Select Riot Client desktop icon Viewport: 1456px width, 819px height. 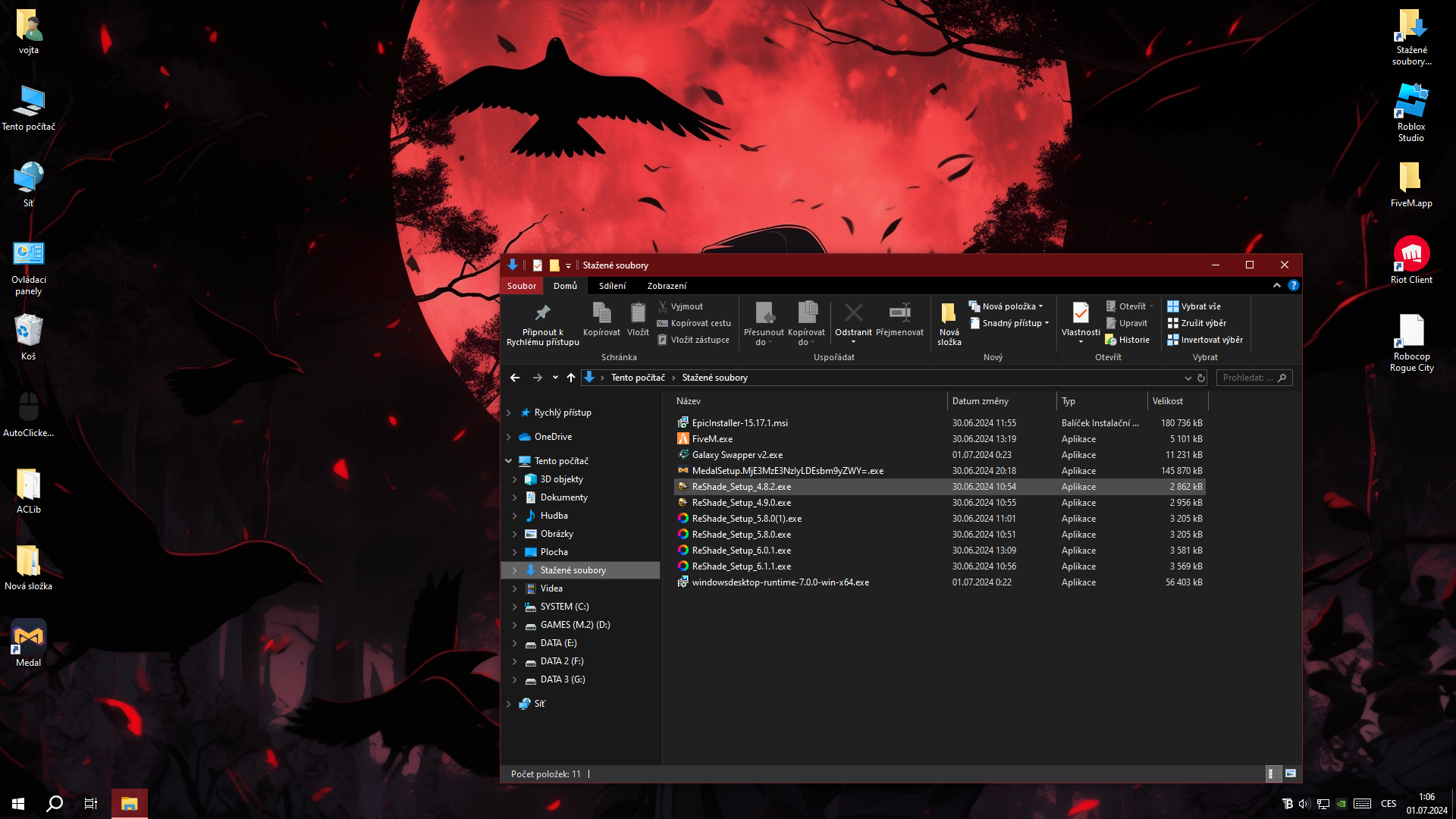(1411, 260)
